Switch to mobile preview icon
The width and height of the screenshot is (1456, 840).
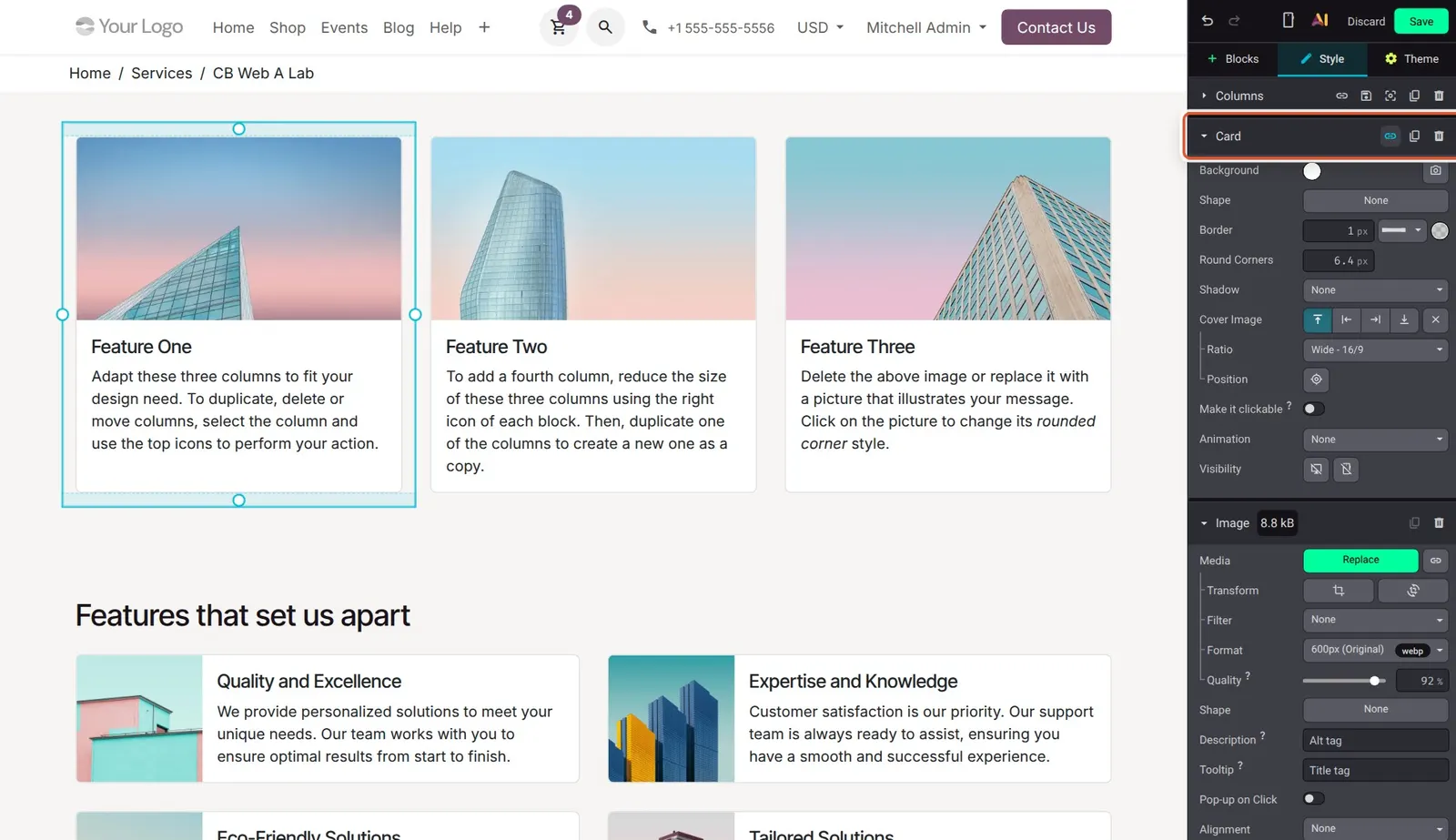pyautogui.click(x=1288, y=21)
